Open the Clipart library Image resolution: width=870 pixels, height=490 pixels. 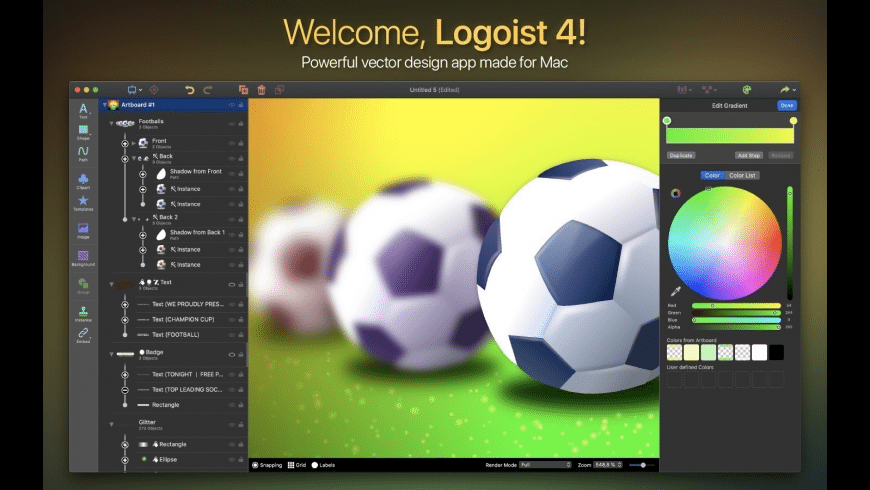(83, 181)
